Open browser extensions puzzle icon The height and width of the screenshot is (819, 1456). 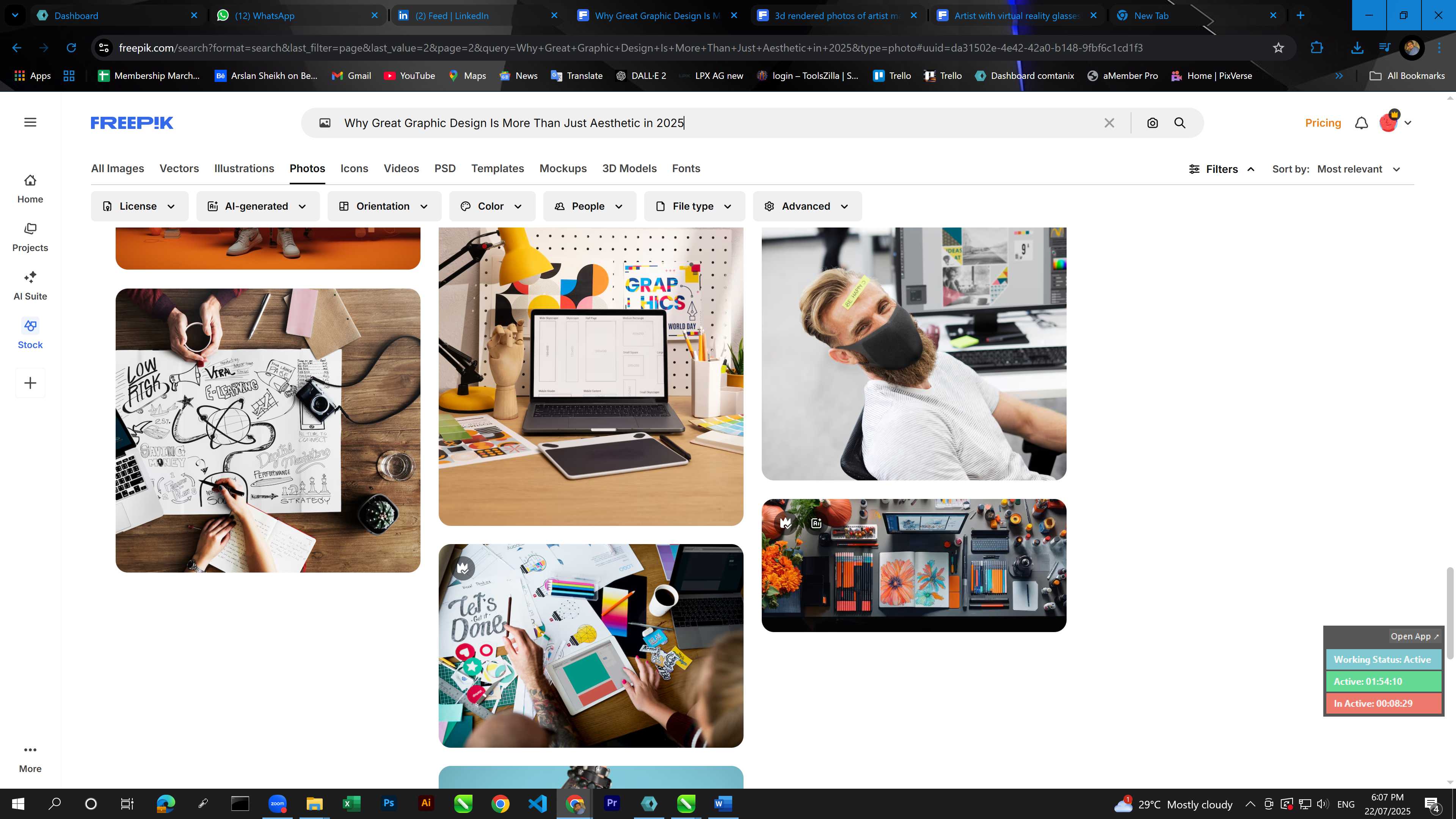pyautogui.click(x=1317, y=48)
